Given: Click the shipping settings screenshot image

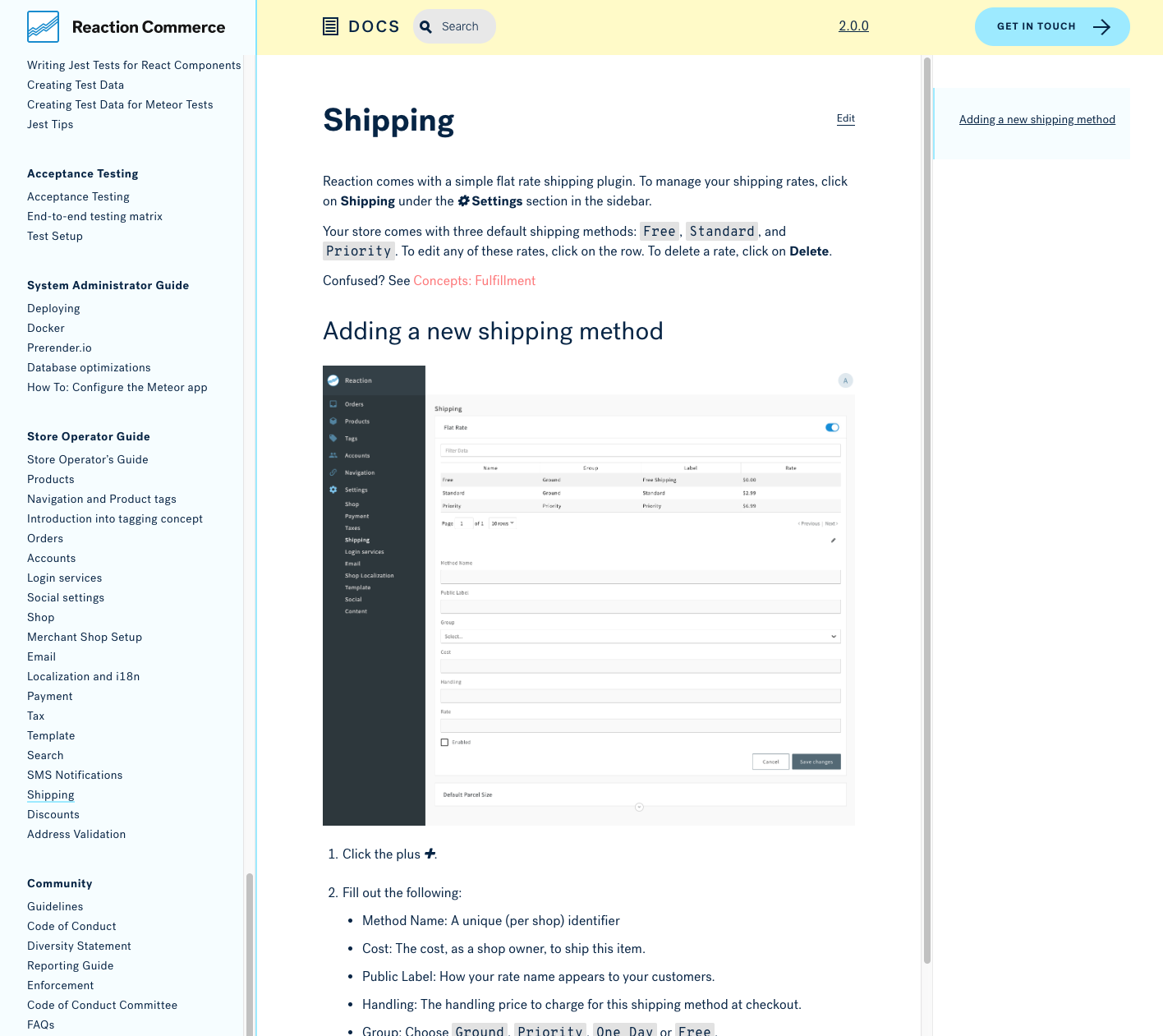Looking at the screenshot, I should click(x=589, y=596).
